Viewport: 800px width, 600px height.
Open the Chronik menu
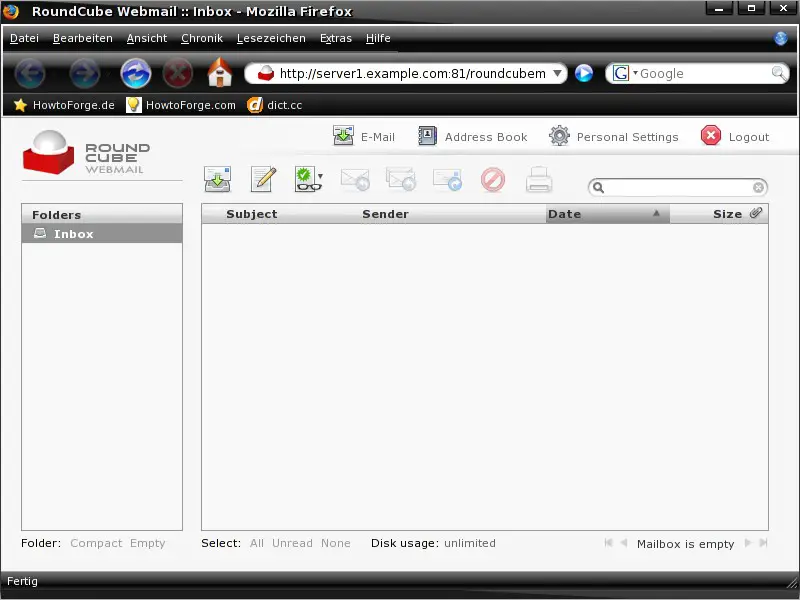point(202,38)
